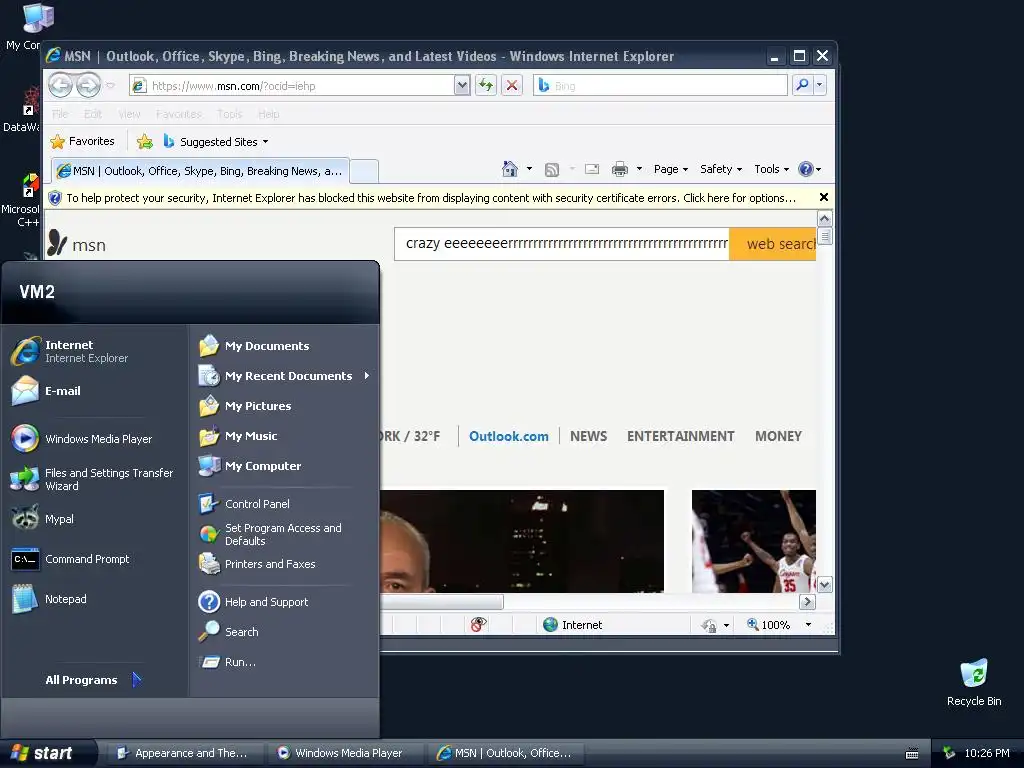Viewport: 1024px width, 768px height.
Task: Click the Bing search magnifier button
Action: 803,85
